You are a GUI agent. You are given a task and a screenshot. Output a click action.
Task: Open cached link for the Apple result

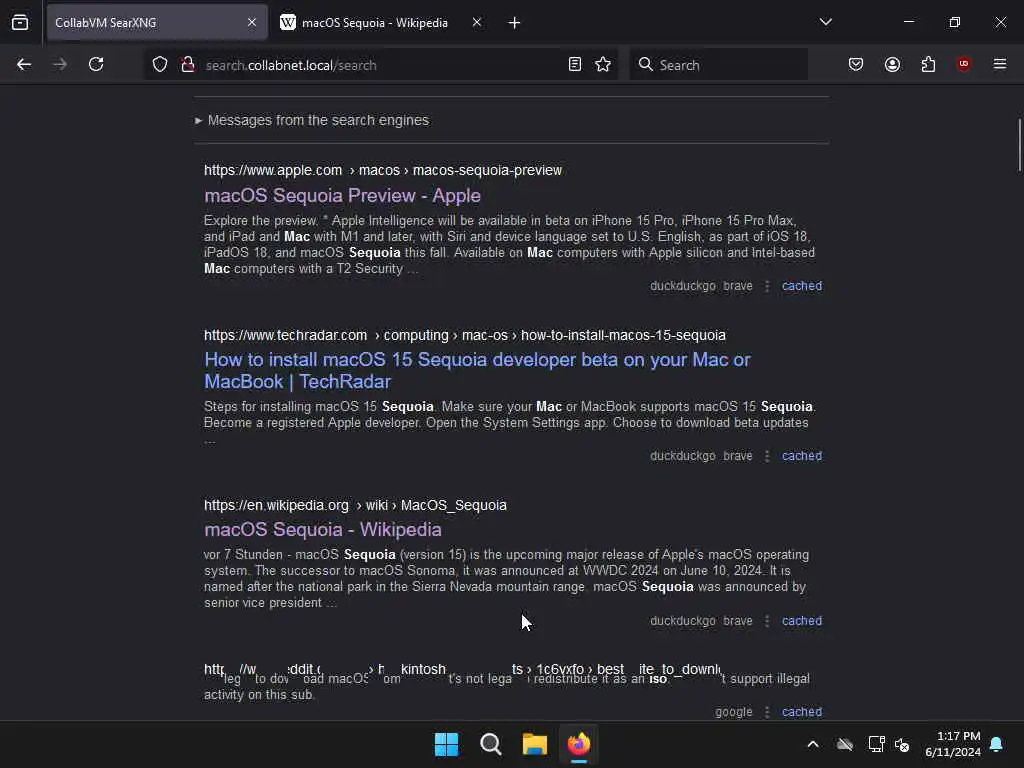pos(802,286)
